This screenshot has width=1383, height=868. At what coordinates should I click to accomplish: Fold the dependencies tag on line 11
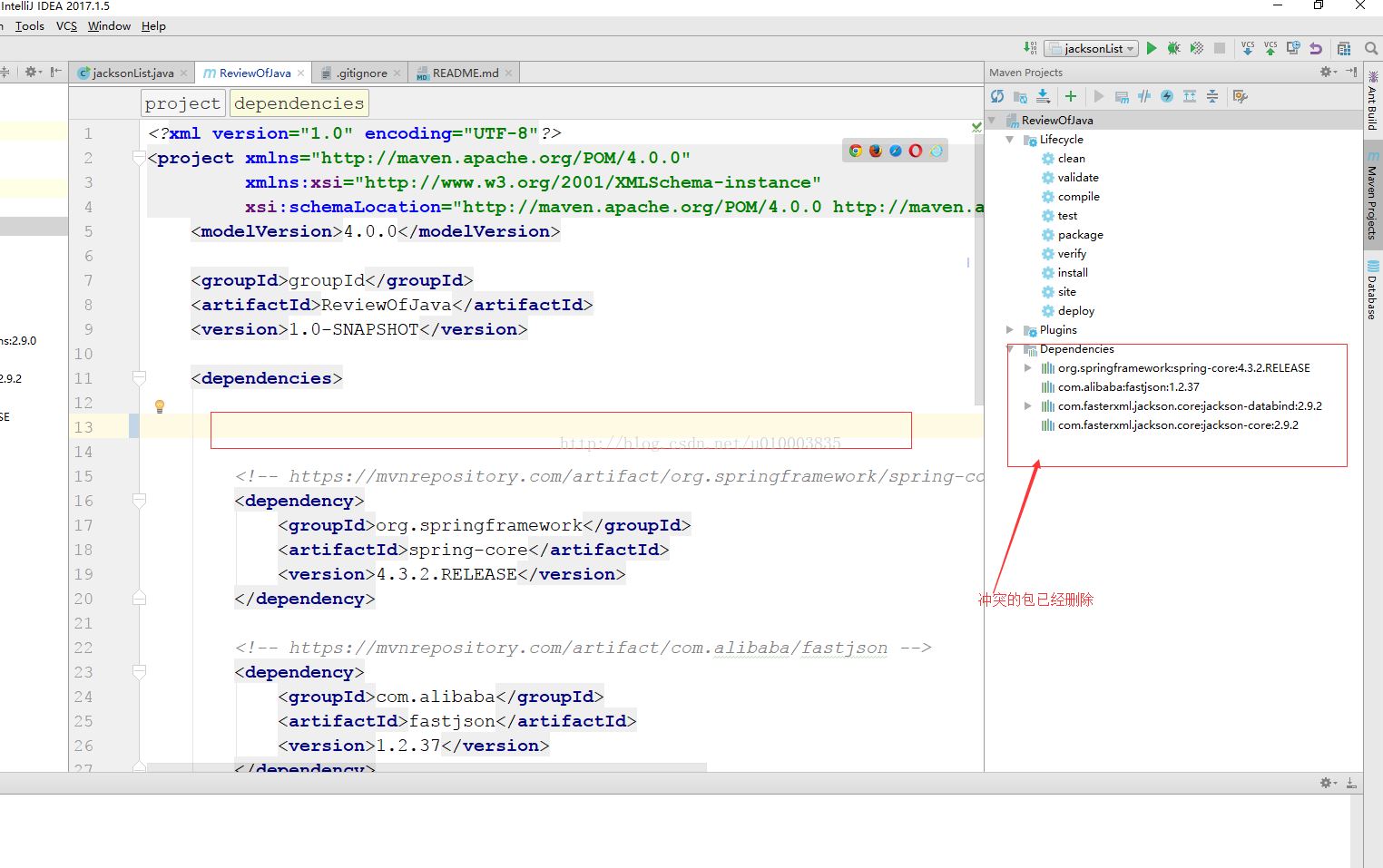[x=139, y=377]
